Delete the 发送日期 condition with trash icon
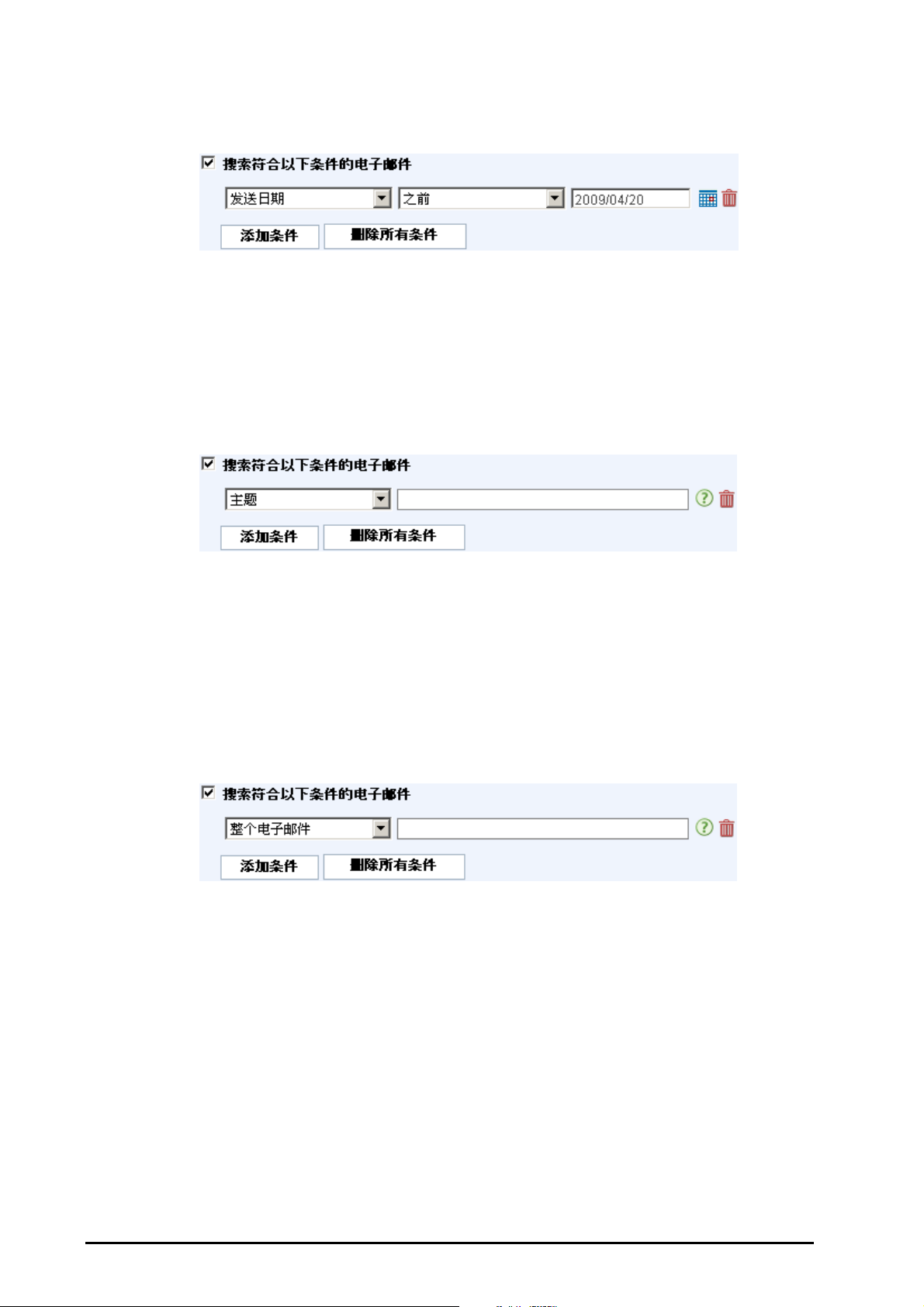 (729, 199)
